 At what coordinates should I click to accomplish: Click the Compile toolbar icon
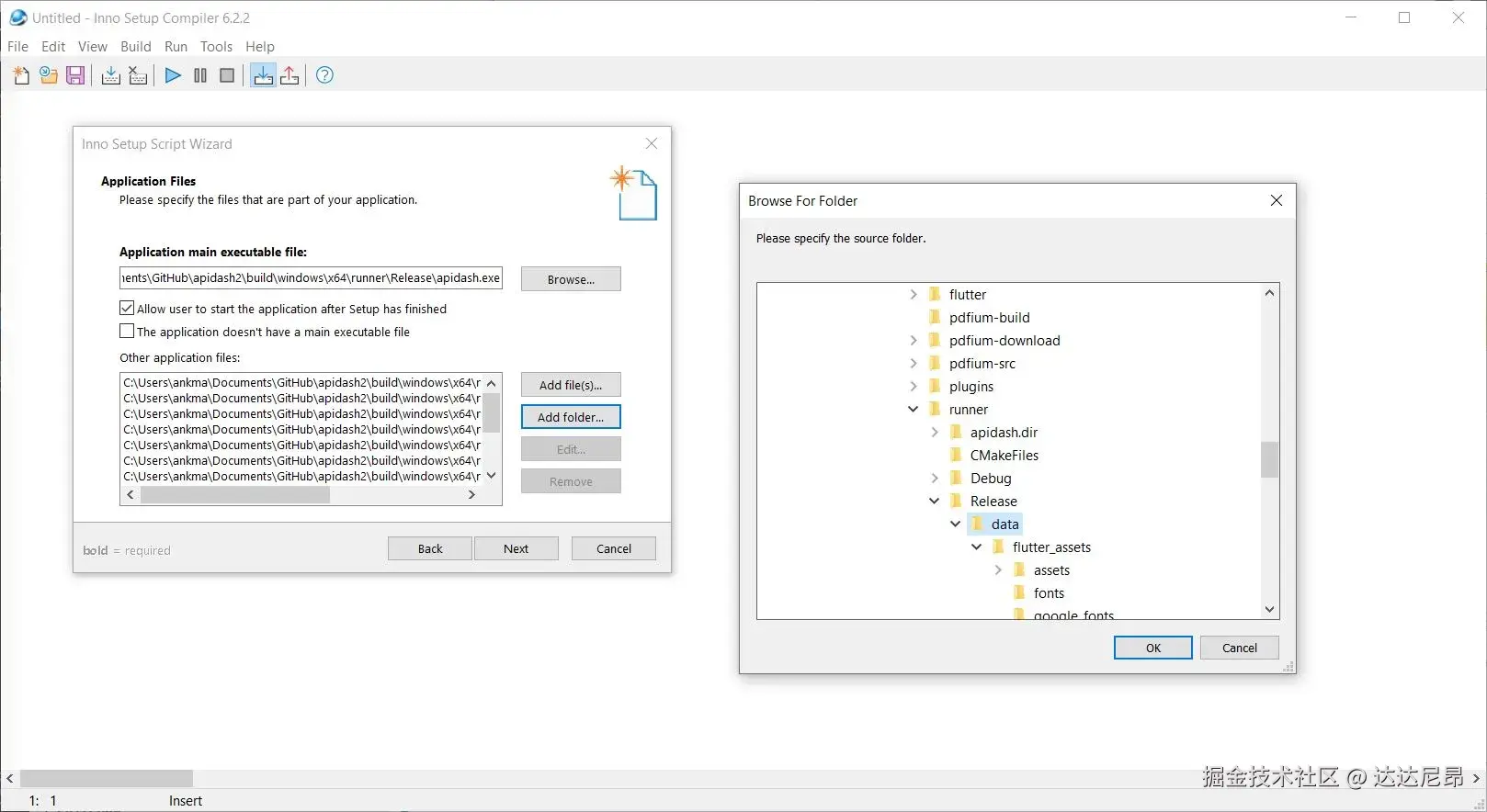pyautogui.click(x=110, y=75)
